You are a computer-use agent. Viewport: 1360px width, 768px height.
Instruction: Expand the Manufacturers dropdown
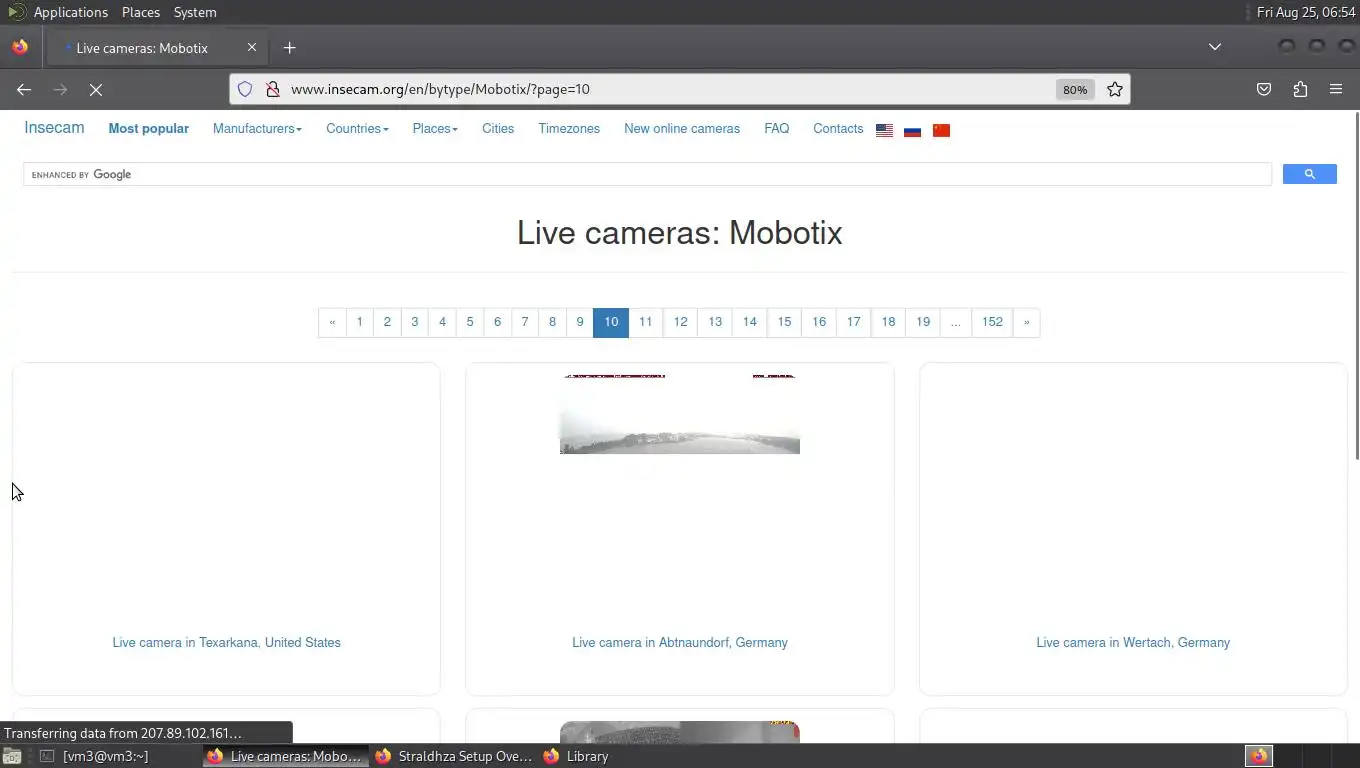pos(257,128)
